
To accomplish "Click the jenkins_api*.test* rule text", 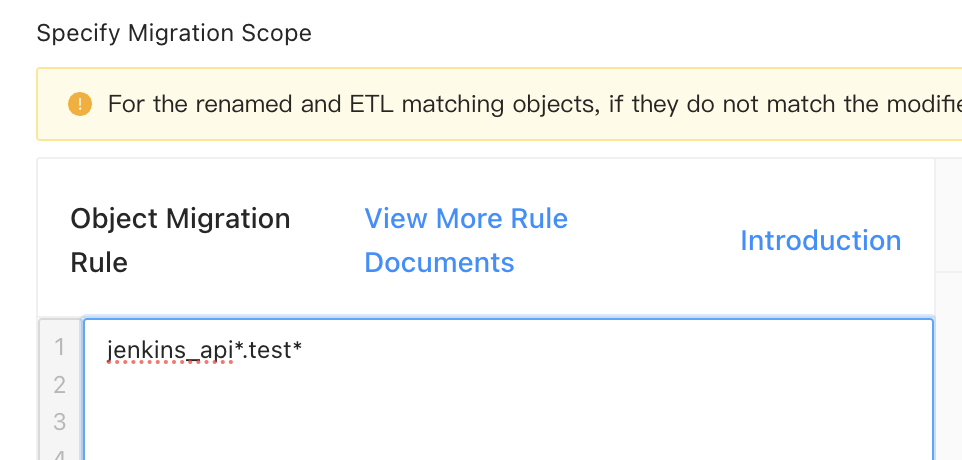I will pos(204,349).
